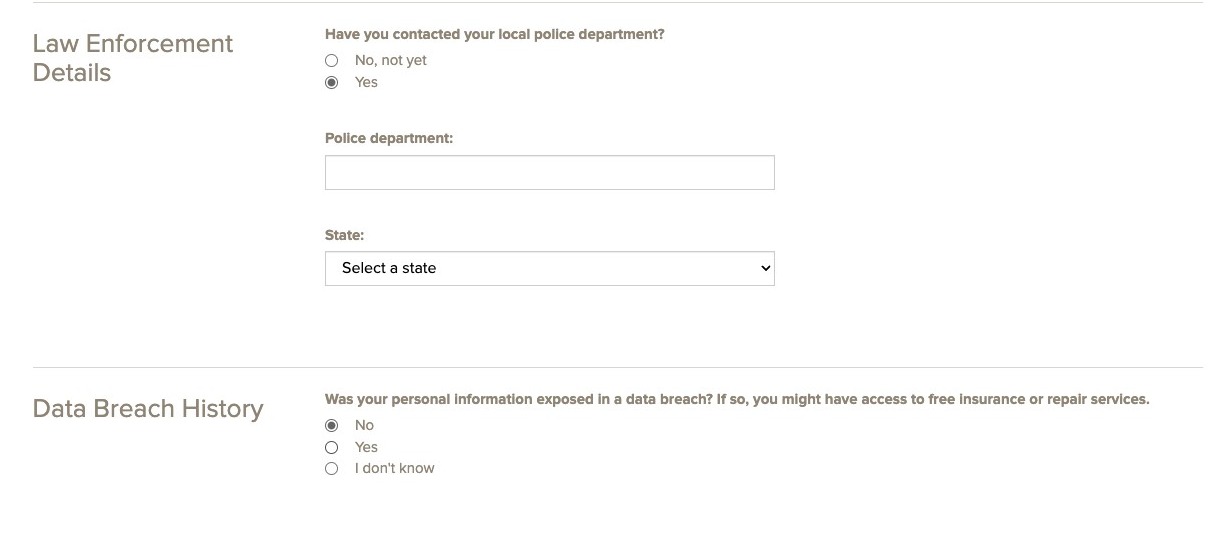This screenshot has width=1222, height=555.
Task: Select "No" radio for data breach exposure
Action: pos(332,426)
